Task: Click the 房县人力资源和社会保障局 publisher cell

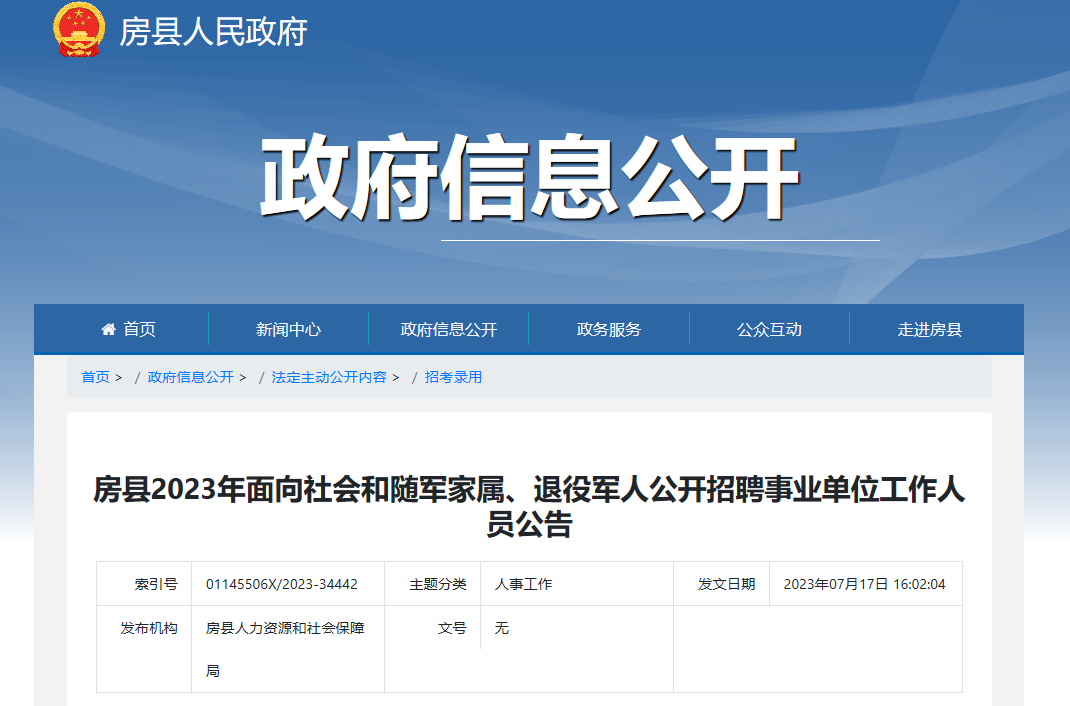Action: click(x=285, y=649)
